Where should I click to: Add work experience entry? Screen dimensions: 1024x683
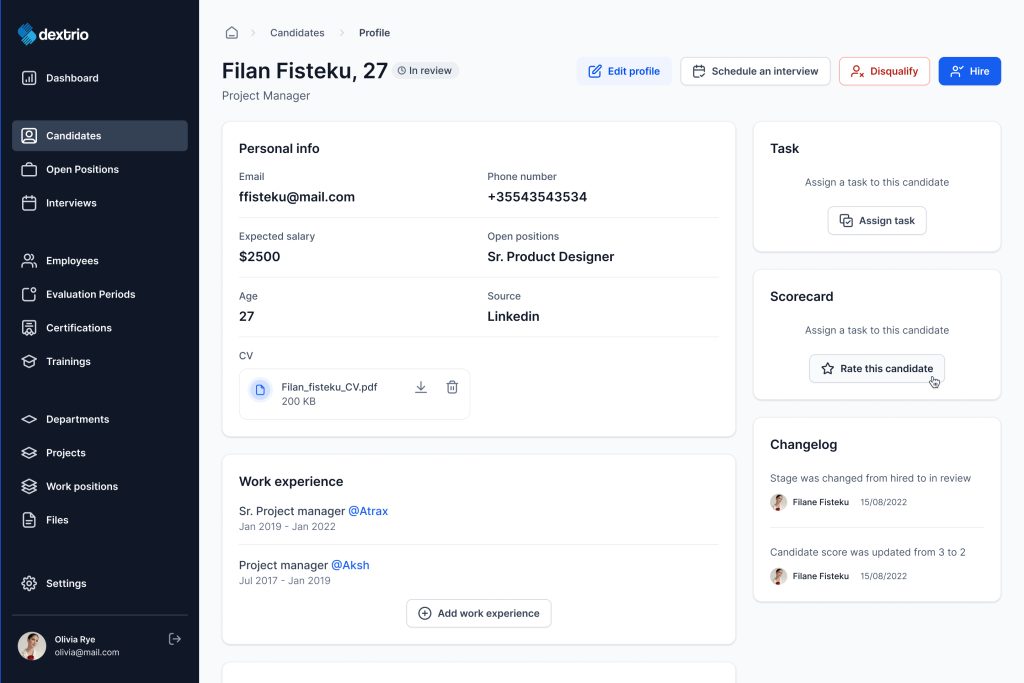point(478,613)
